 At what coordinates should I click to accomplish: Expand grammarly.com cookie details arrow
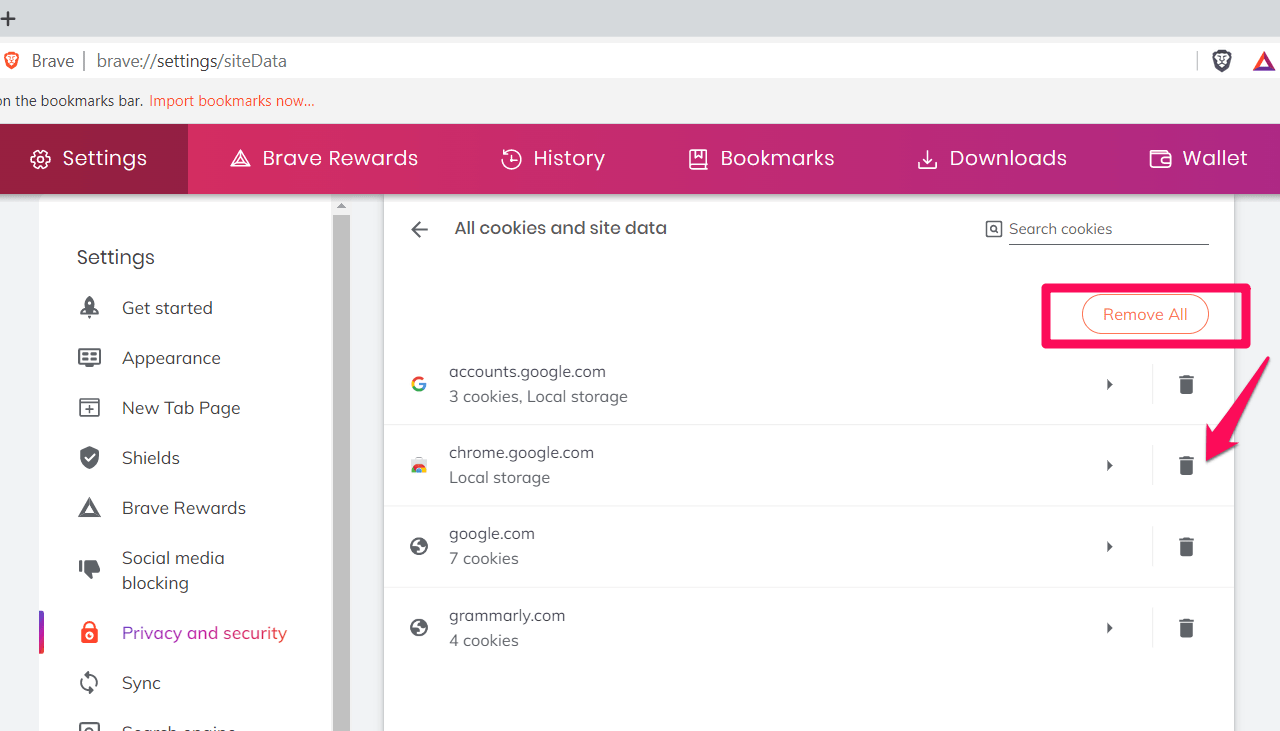[x=1109, y=628]
